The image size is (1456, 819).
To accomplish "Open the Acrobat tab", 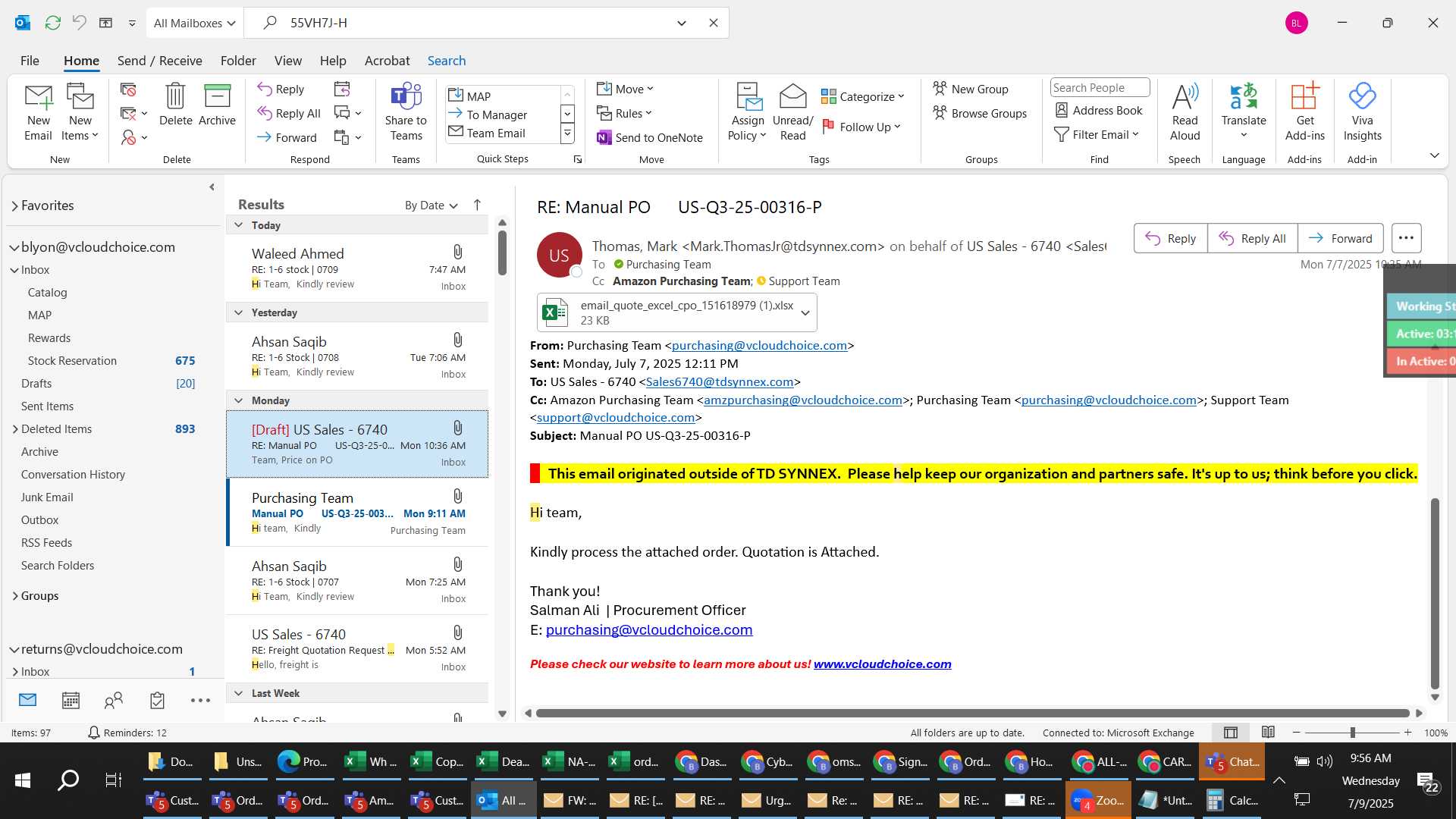I will point(387,61).
